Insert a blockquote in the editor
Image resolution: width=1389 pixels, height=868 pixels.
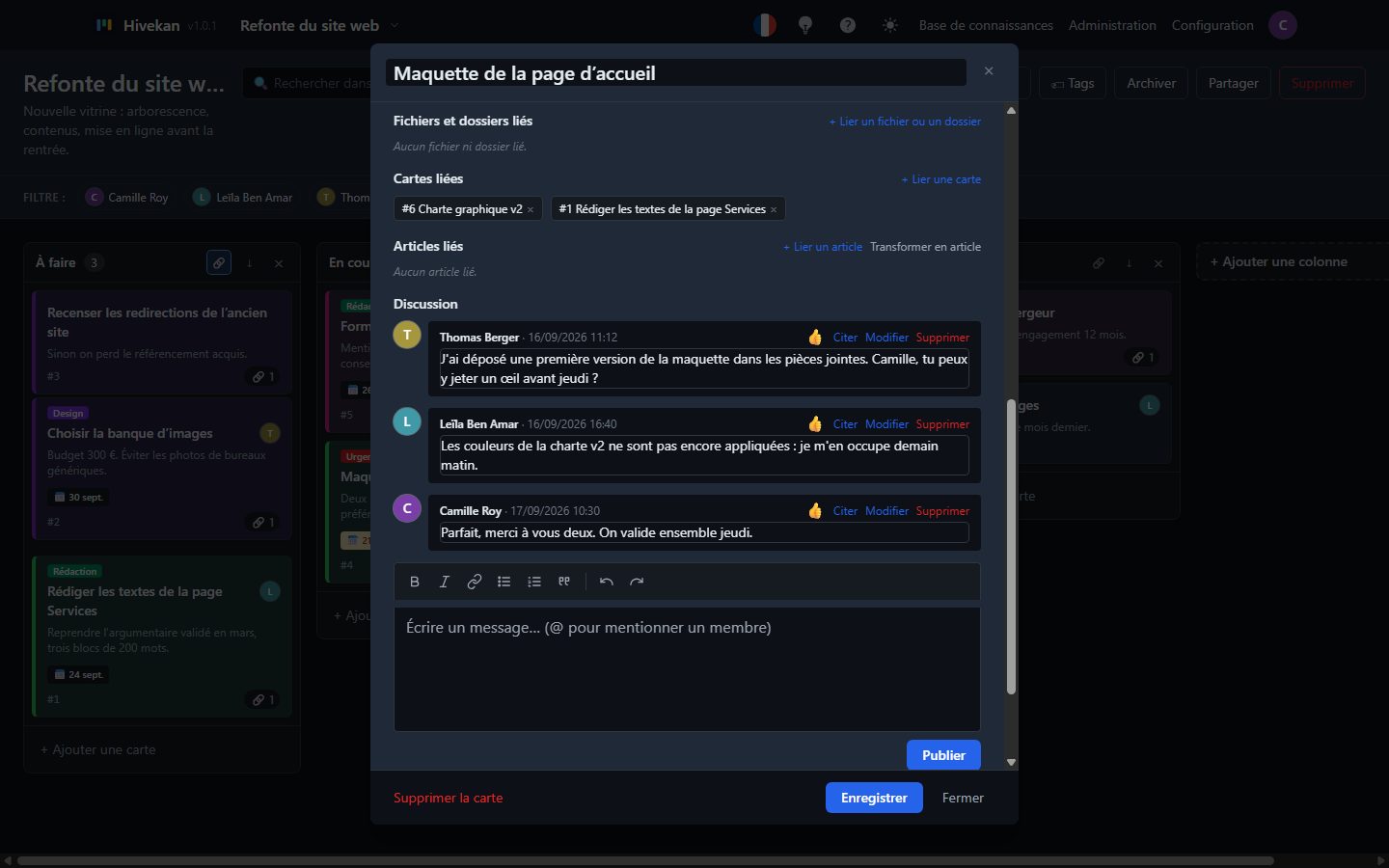point(564,582)
